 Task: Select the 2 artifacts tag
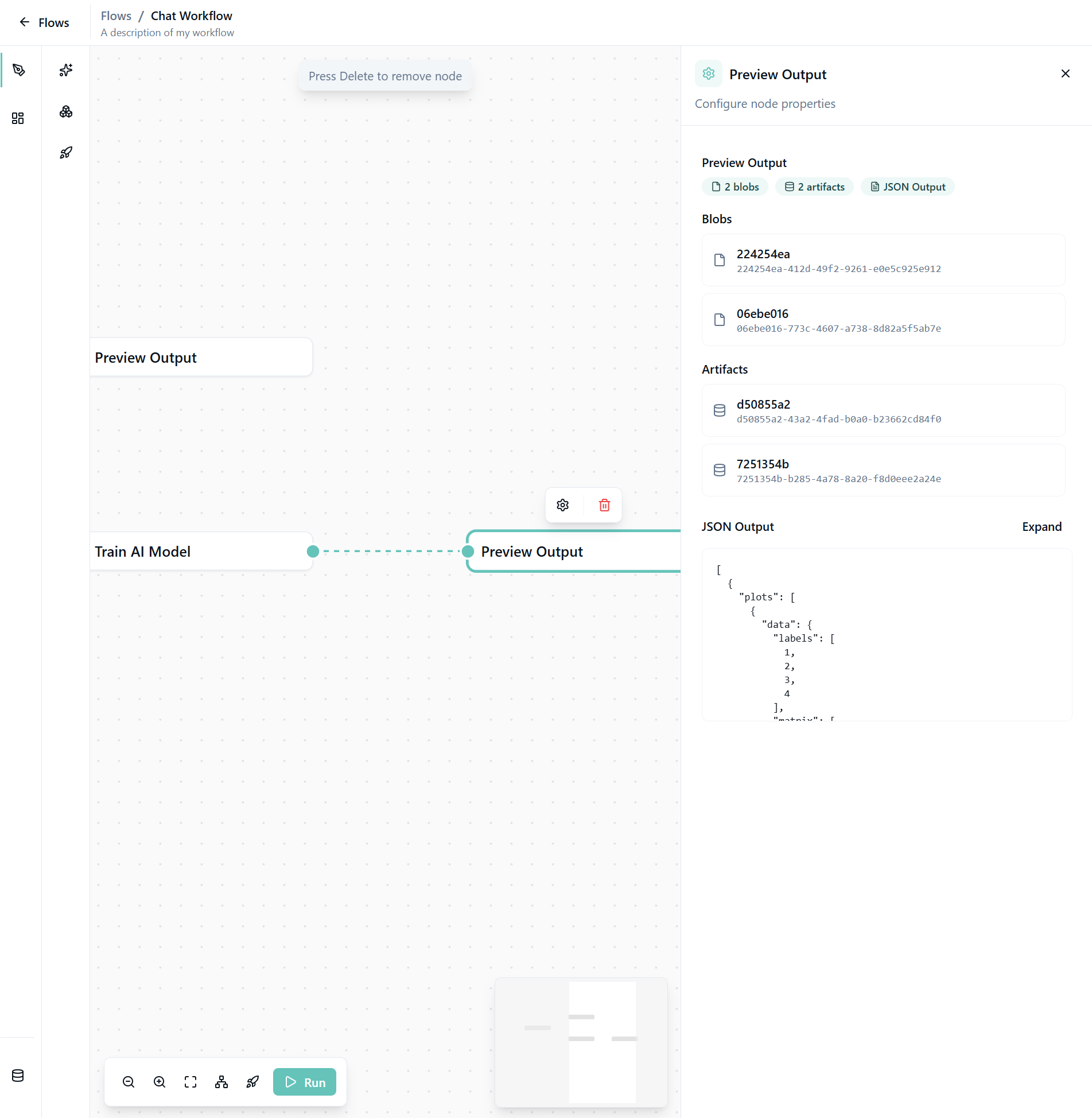click(x=814, y=187)
